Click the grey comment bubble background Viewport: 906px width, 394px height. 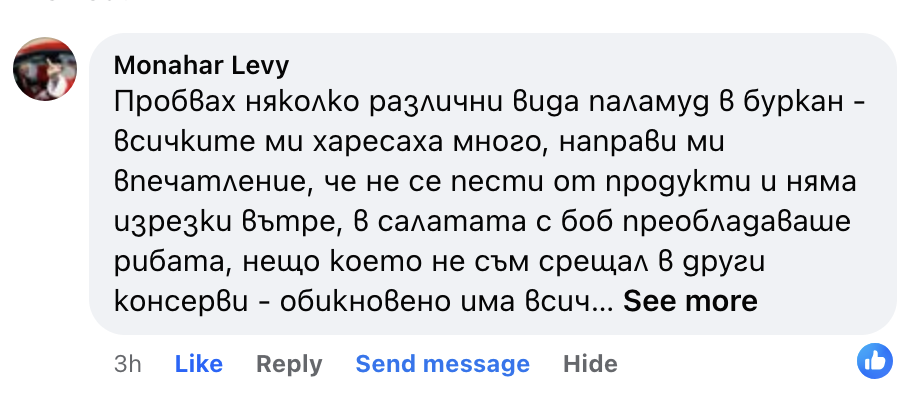[x=493, y=184]
